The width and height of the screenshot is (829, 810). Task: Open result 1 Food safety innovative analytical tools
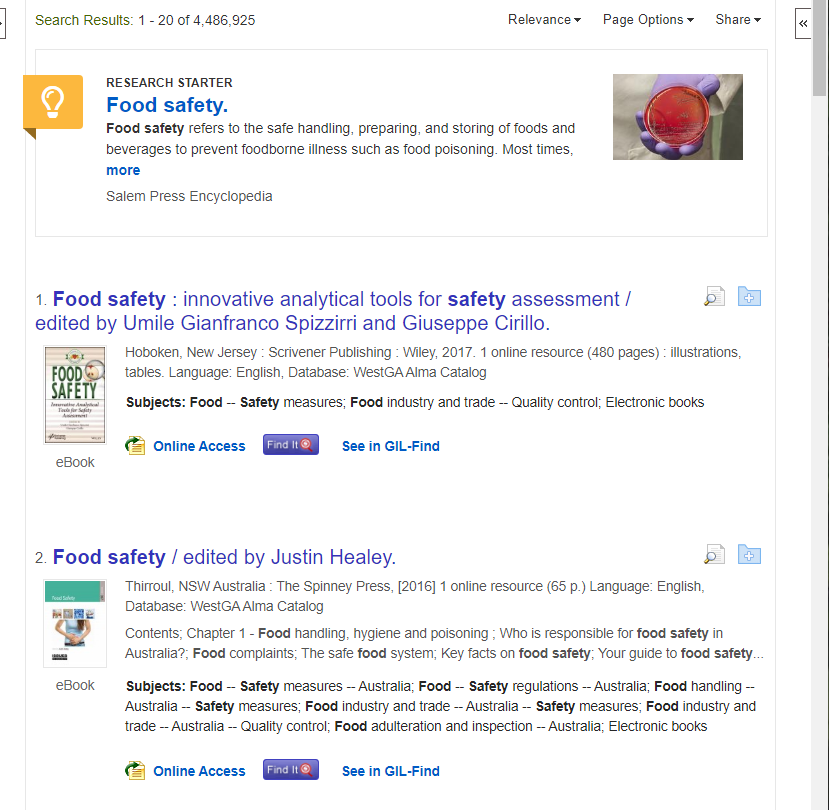click(x=333, y=311)
